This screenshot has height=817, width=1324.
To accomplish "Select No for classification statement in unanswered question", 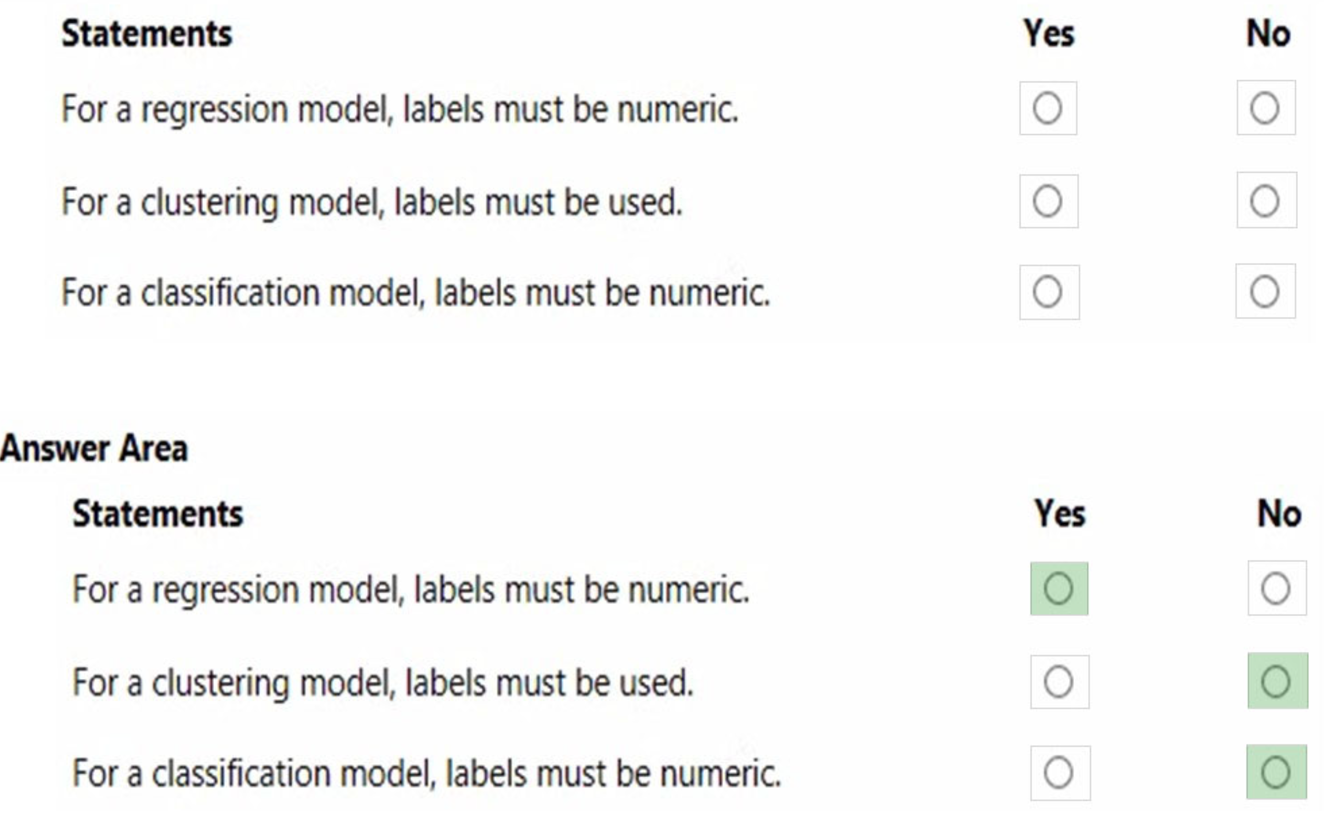I will [1265, 292].
